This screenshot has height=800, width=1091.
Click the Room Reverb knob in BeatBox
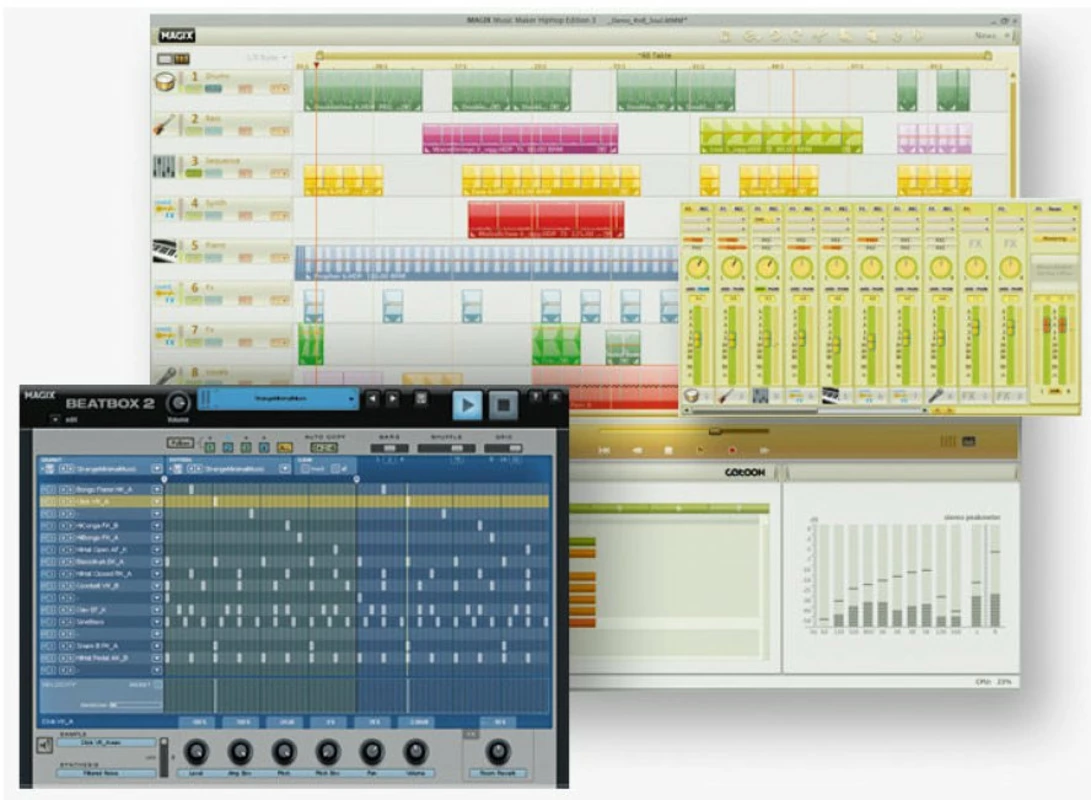498,751
